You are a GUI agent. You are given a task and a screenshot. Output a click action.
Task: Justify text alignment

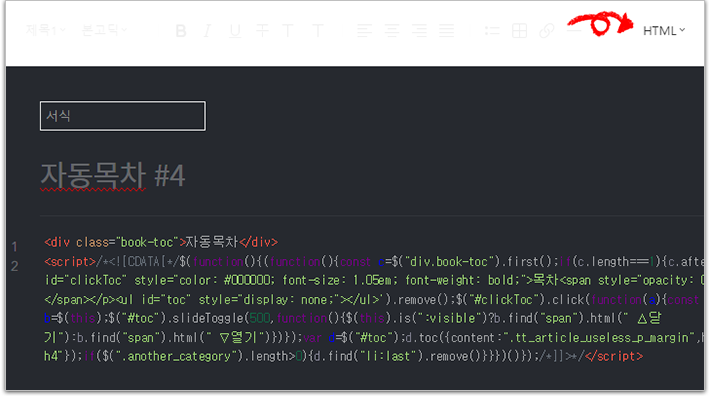pos(446,31)
